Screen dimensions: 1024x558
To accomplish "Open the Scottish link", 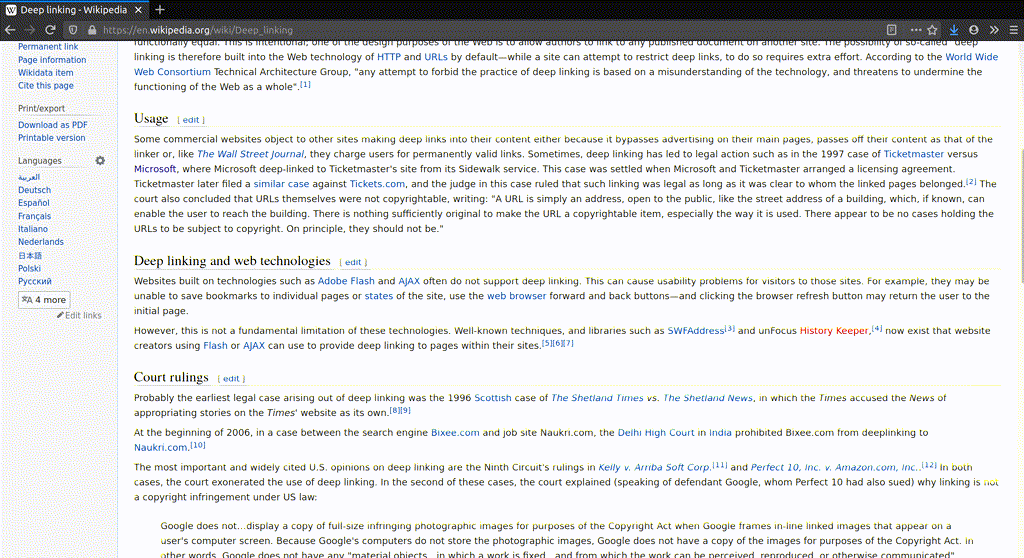I will coord(492,398).
